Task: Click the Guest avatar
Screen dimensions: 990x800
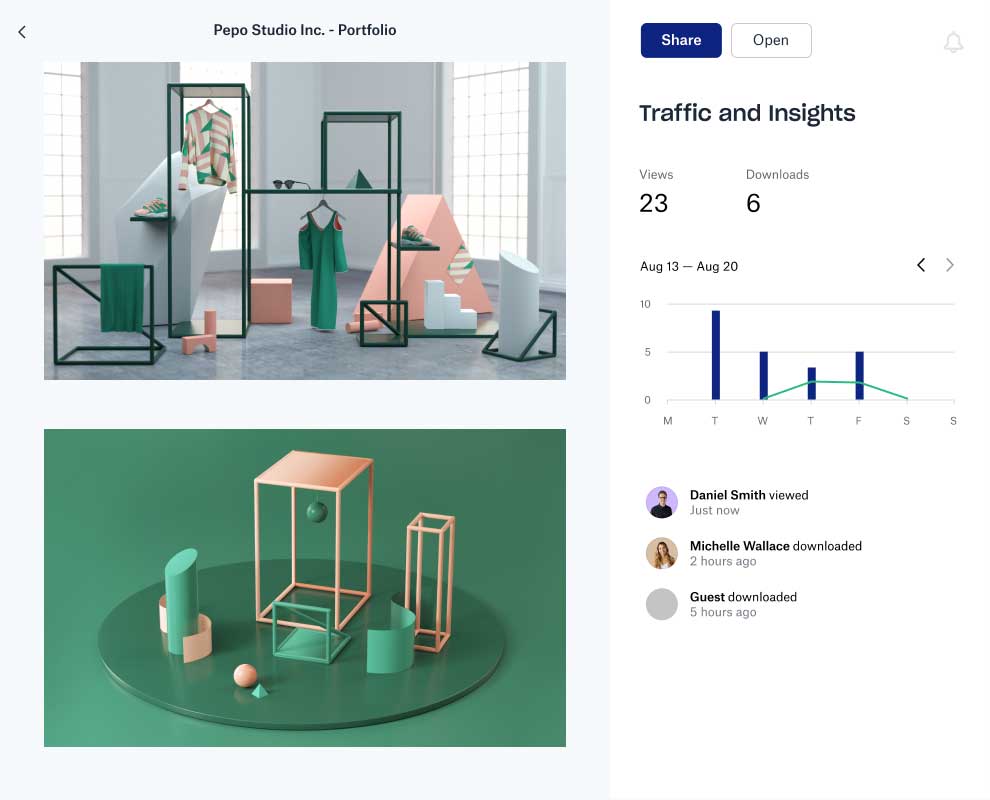Action: pyautogui.click(x=661, y=604)
